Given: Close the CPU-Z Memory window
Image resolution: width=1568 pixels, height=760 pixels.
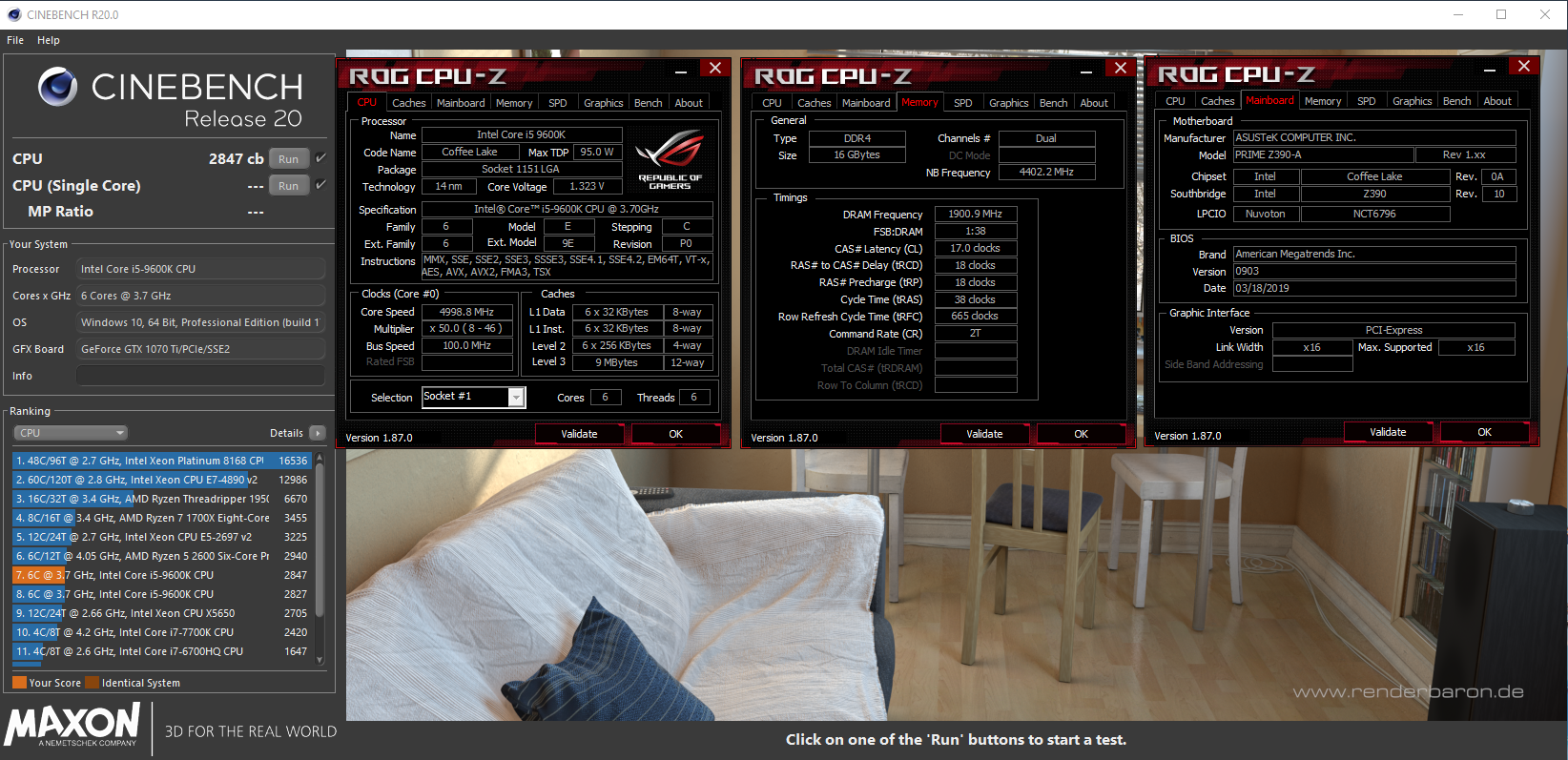Looking at the screenshot, I should click(x=1121, y=68).
